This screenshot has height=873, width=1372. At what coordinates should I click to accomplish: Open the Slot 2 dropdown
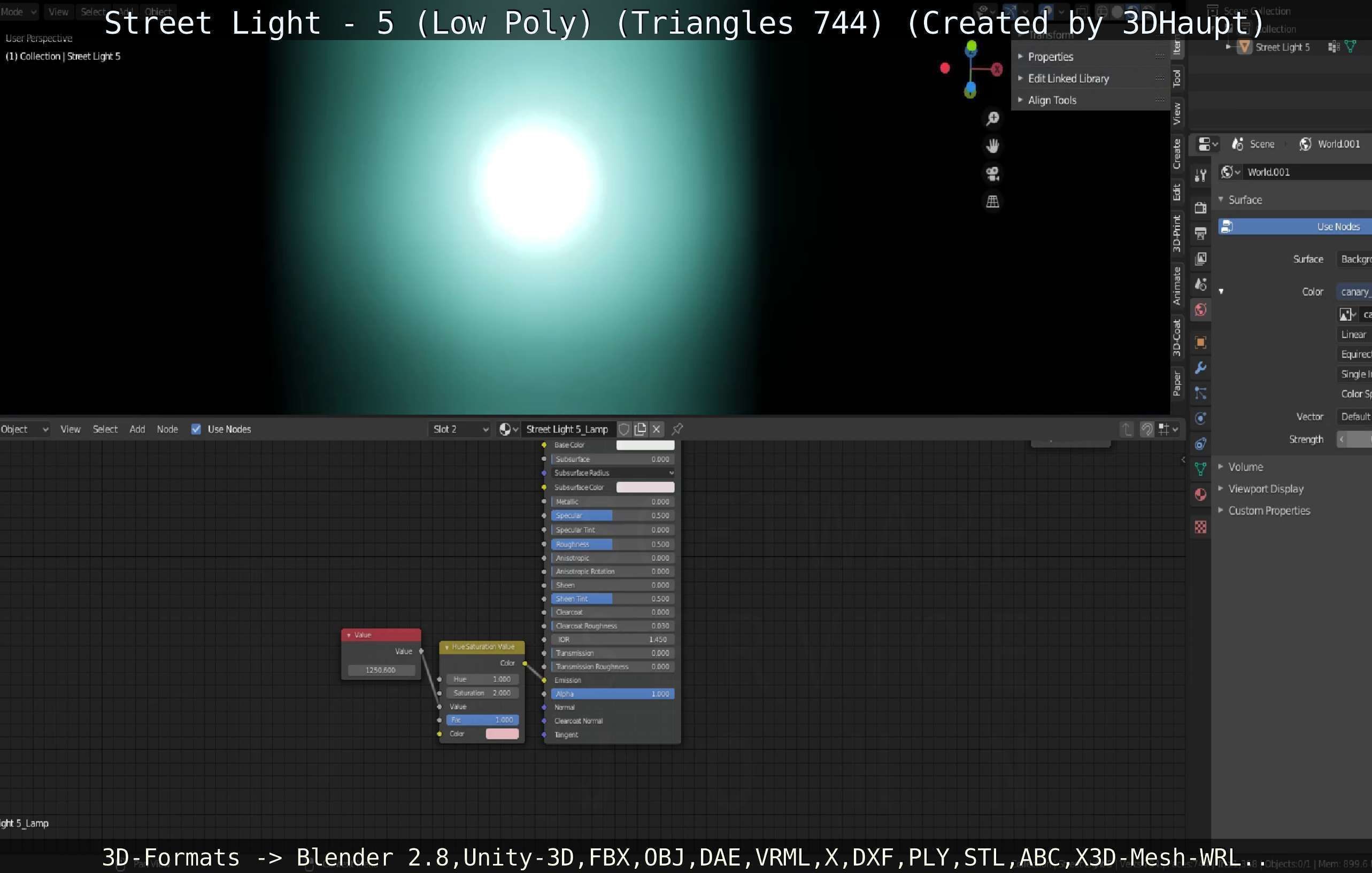point(460,429)
